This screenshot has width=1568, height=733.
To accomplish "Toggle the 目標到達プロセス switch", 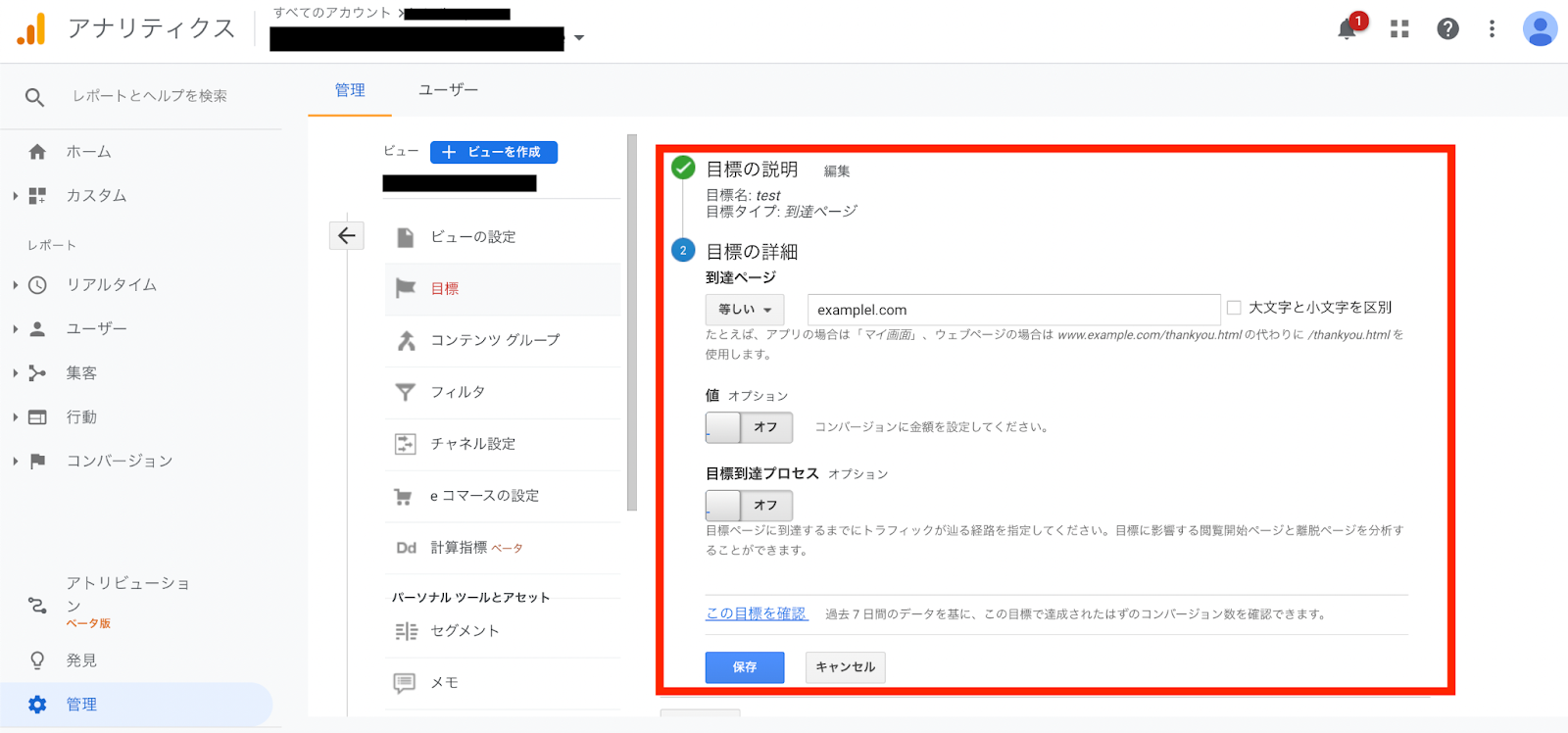I will coord(749,506).
